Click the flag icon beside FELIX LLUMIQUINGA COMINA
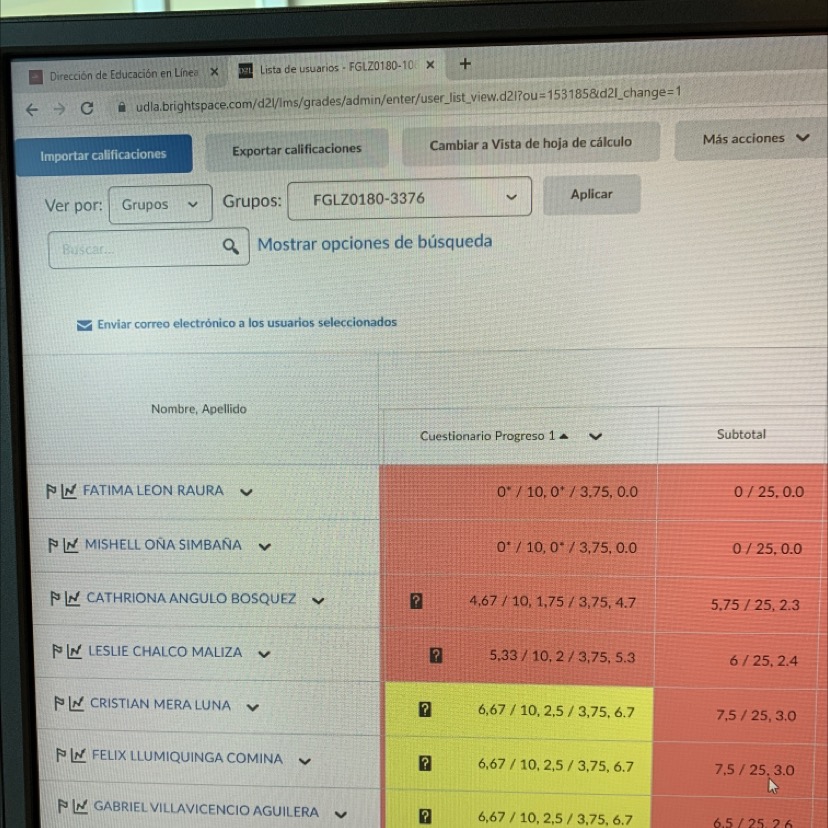This screenshot has height=828, width=828. click(x=62, y=758)
